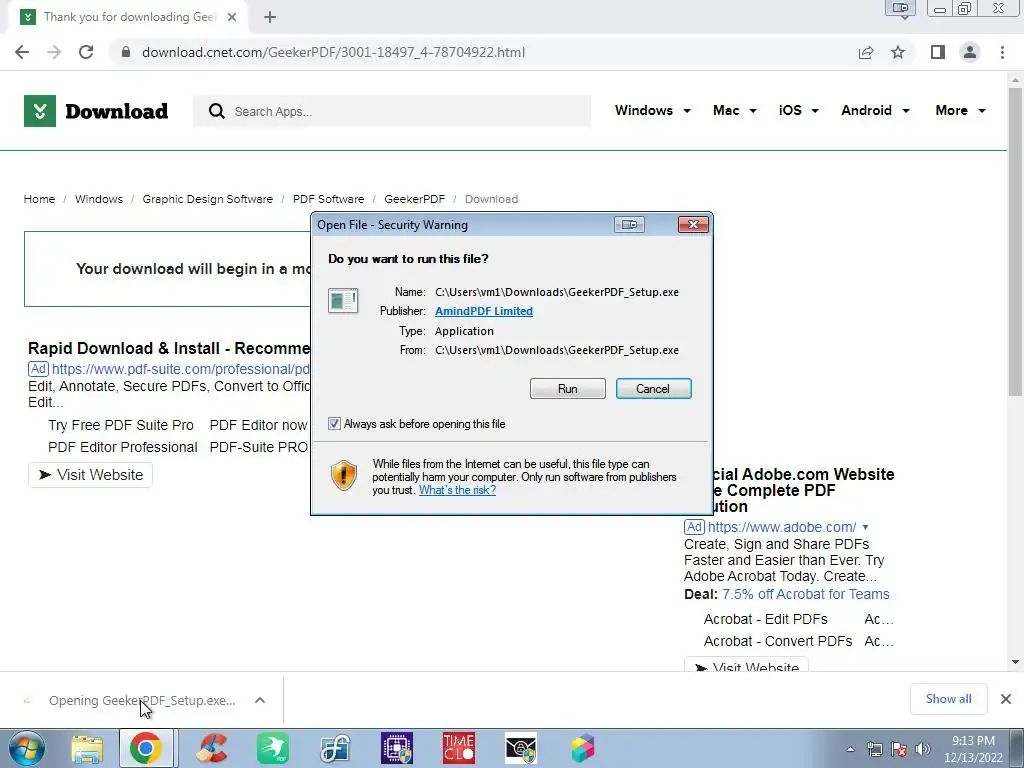Click the browser back arrow
The image size is (1024, 768).
(22, 52)
